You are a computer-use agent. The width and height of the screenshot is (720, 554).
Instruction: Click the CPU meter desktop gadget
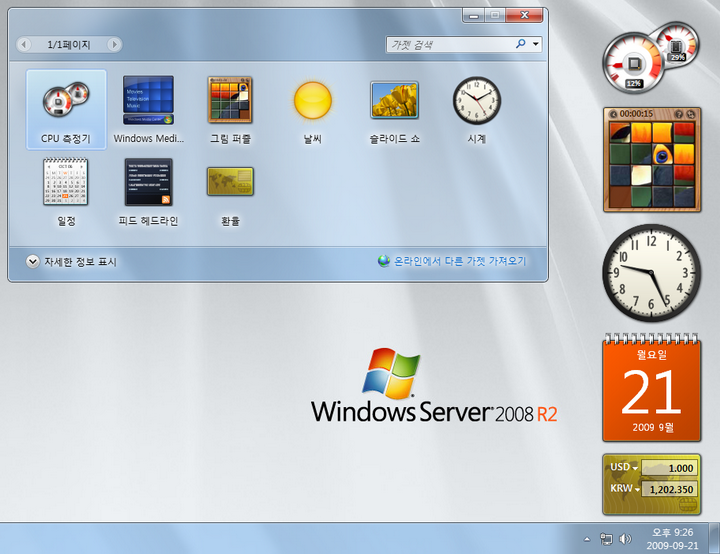click(634, 64)
